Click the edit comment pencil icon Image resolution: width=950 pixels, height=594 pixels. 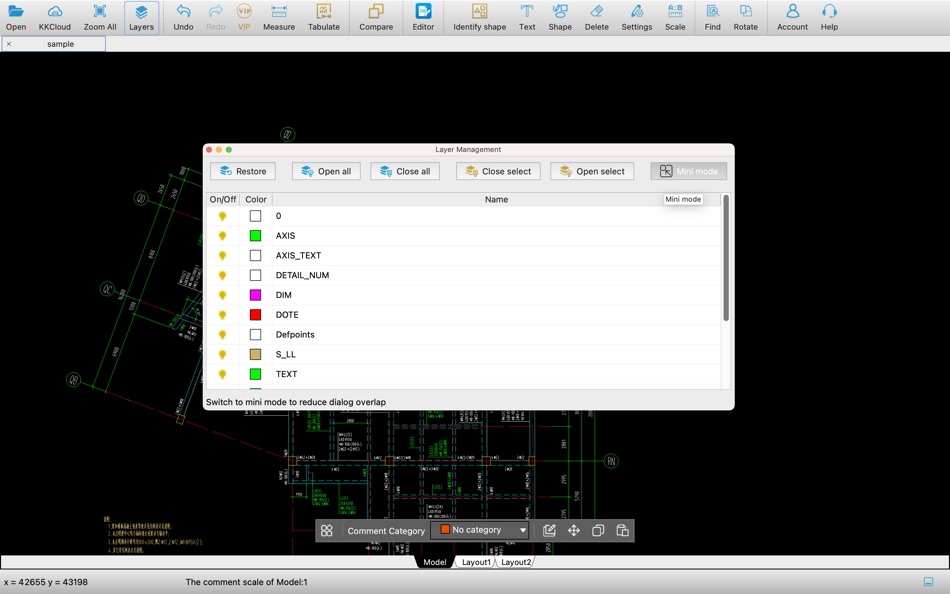549,530
